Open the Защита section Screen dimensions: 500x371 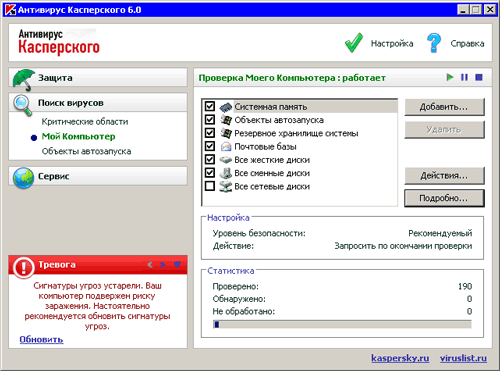[x=98, y=78]
